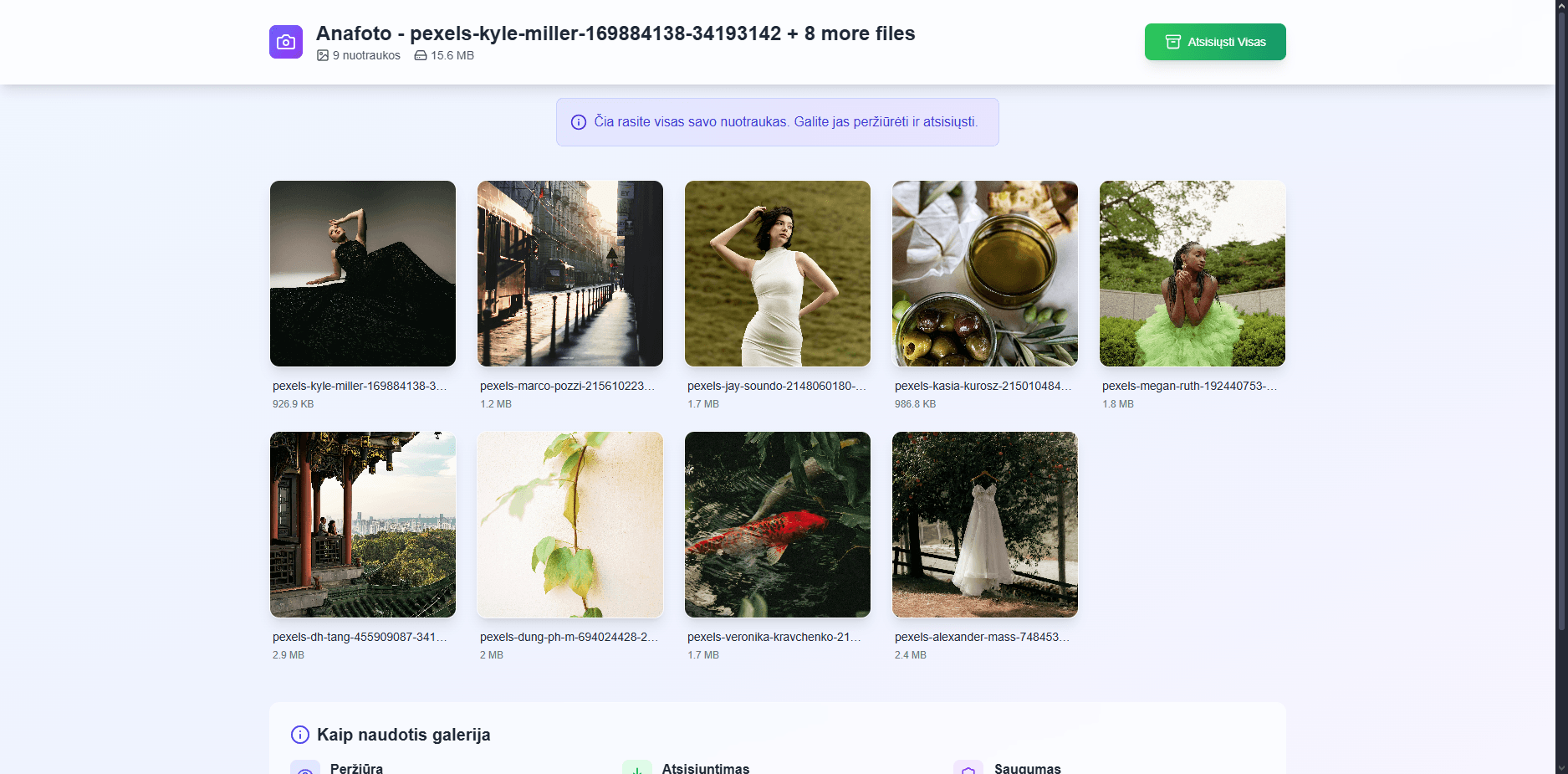
Task: Select the hanging wedding dress photo
Action: click(x=984, y=525)
